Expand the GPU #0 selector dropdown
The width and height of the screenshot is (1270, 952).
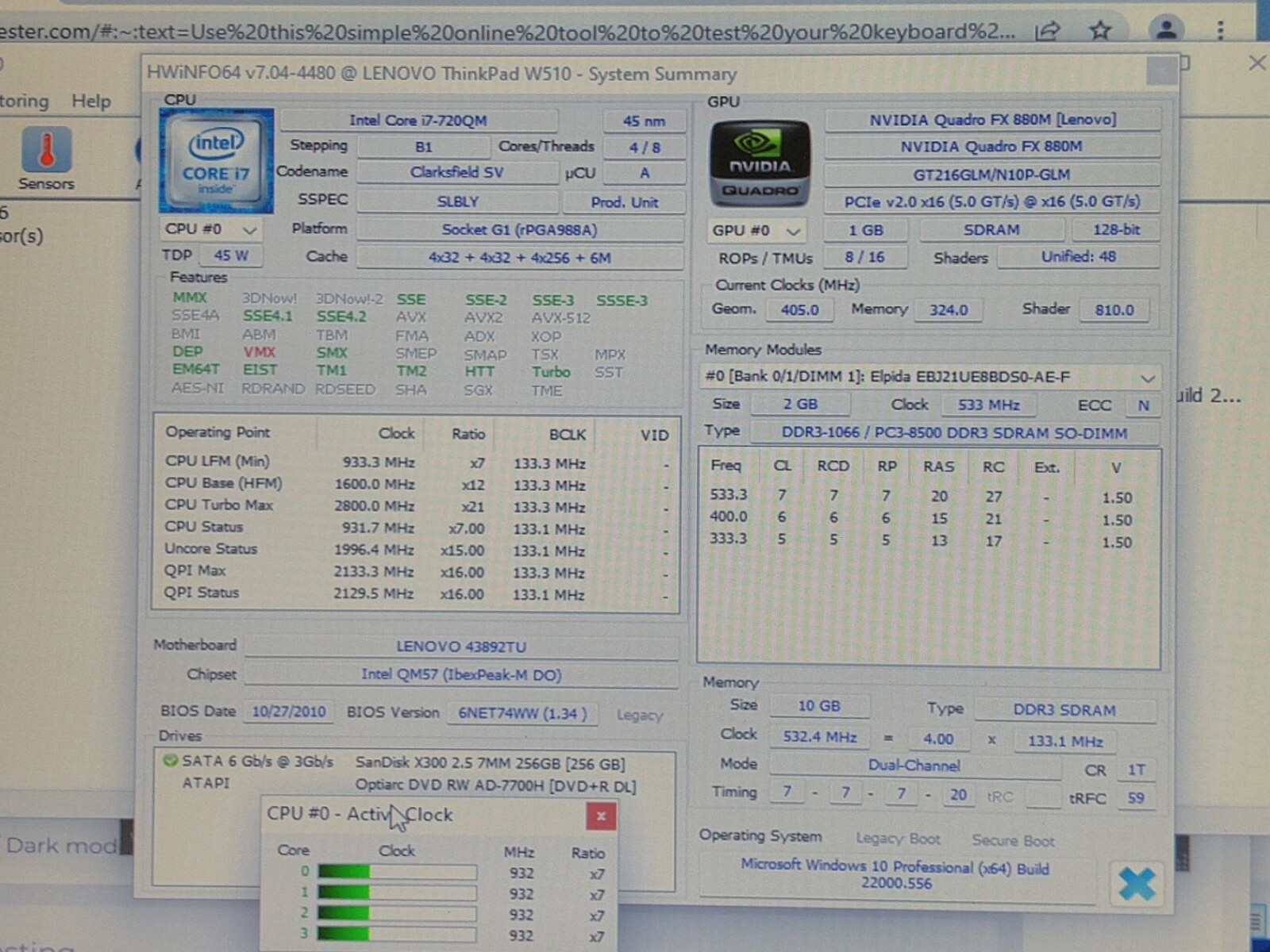[x=756, y=231]
